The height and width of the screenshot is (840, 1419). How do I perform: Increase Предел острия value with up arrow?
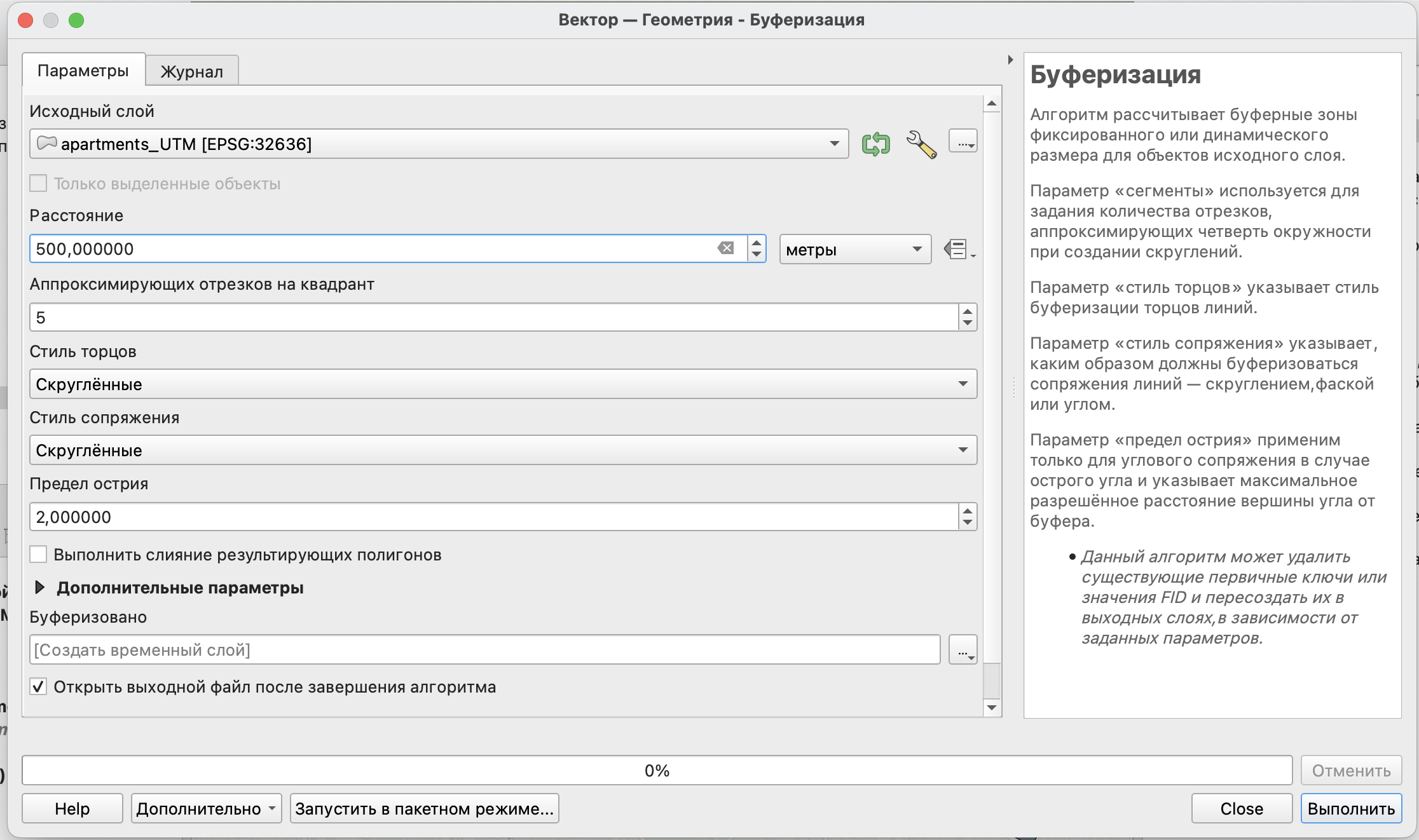click(x=967, y=511)
